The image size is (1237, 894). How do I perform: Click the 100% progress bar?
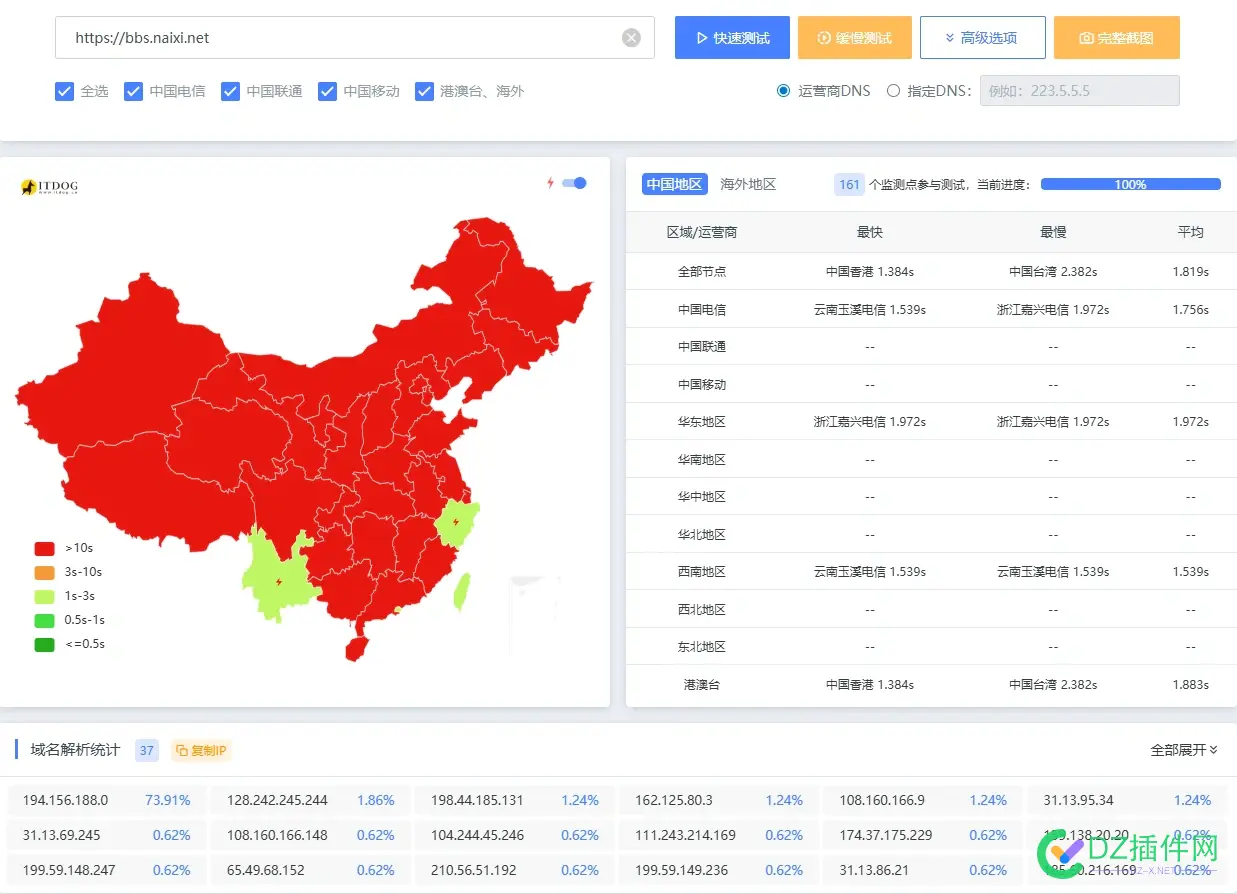[x=1131, y=184]
